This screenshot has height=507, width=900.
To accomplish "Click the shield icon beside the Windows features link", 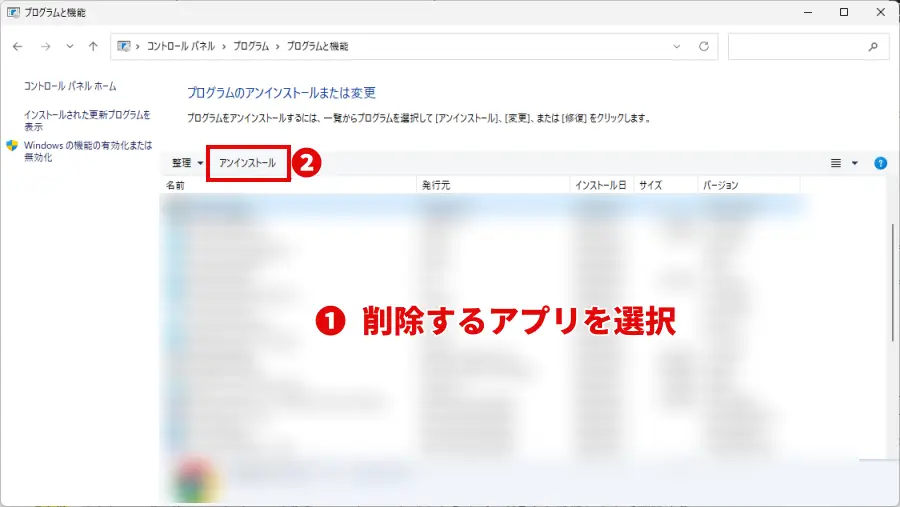I will [12, 146].
